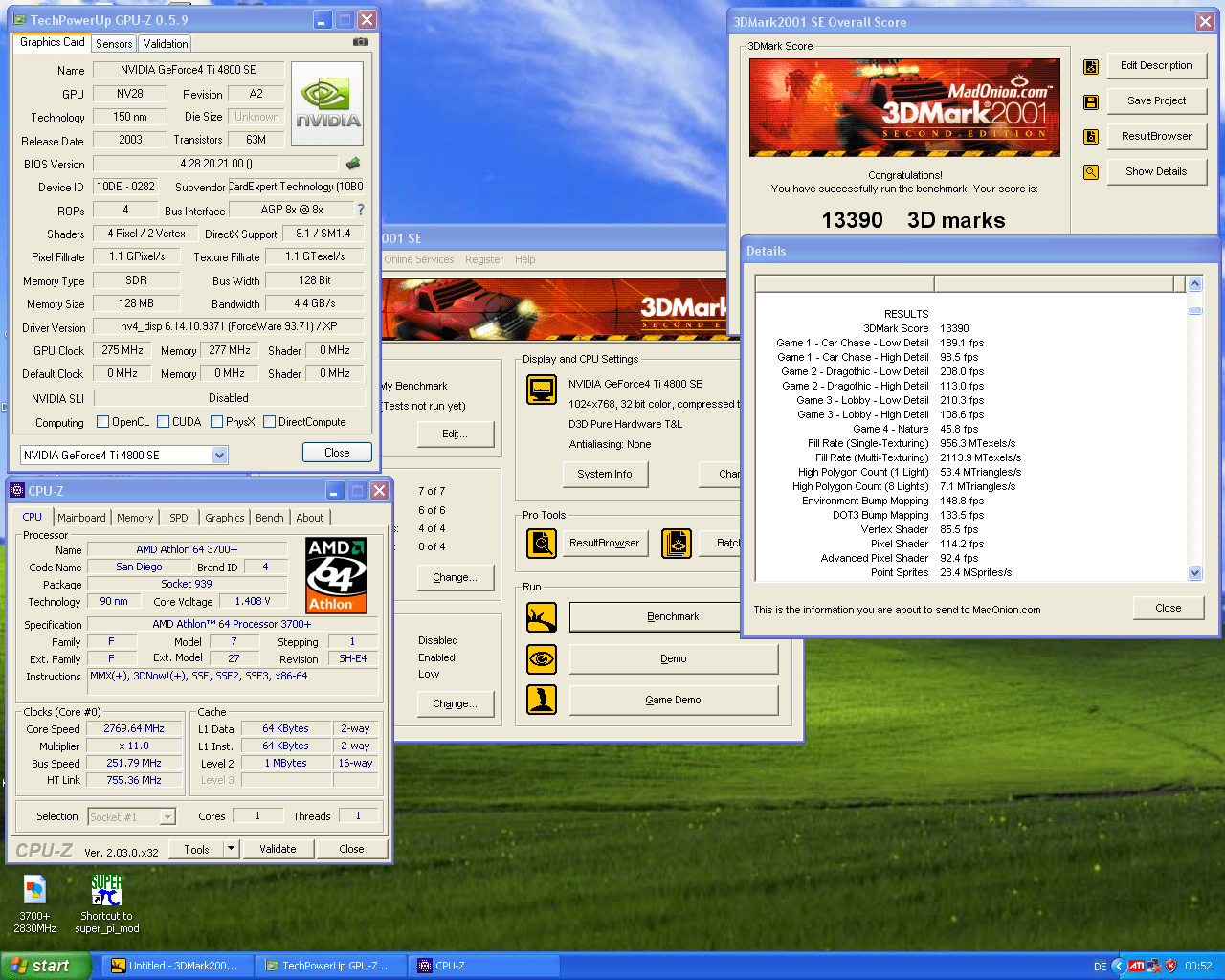Switch to the Memory tab in CPU-Z
Screen dimensions: 1225x980
(135, 518)
